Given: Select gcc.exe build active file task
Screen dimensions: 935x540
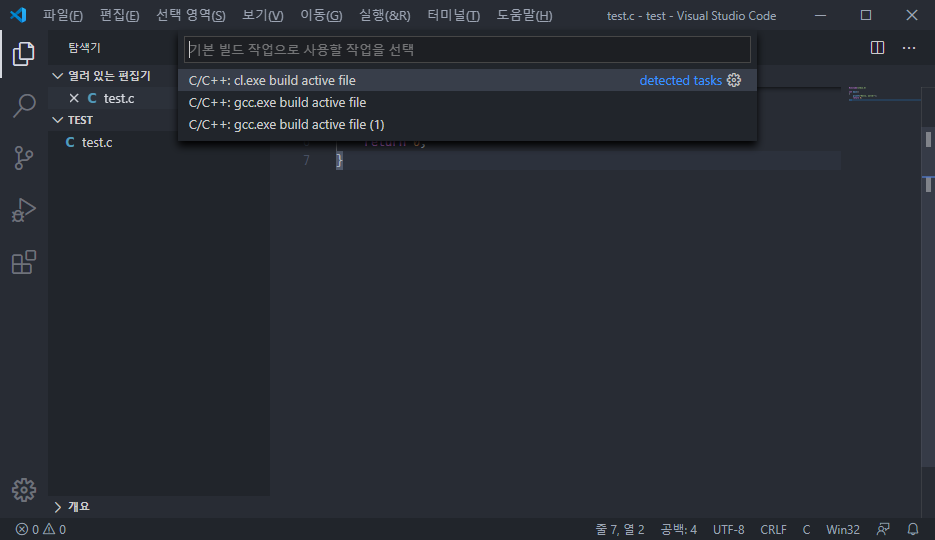Looking at the screenshot, I should (x=468, y=103).
